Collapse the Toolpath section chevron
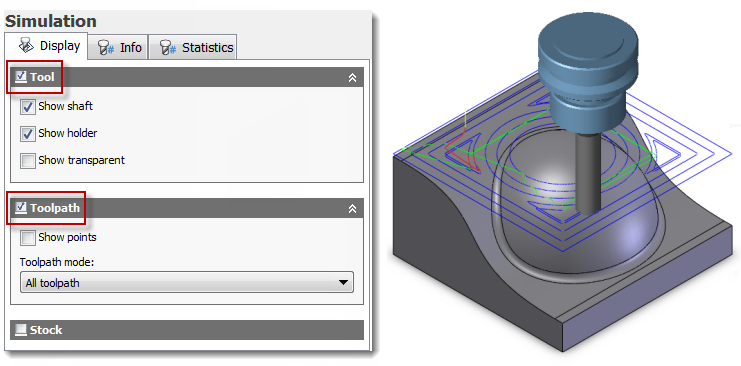The image size is (741, 366). (x=352, y=209)
